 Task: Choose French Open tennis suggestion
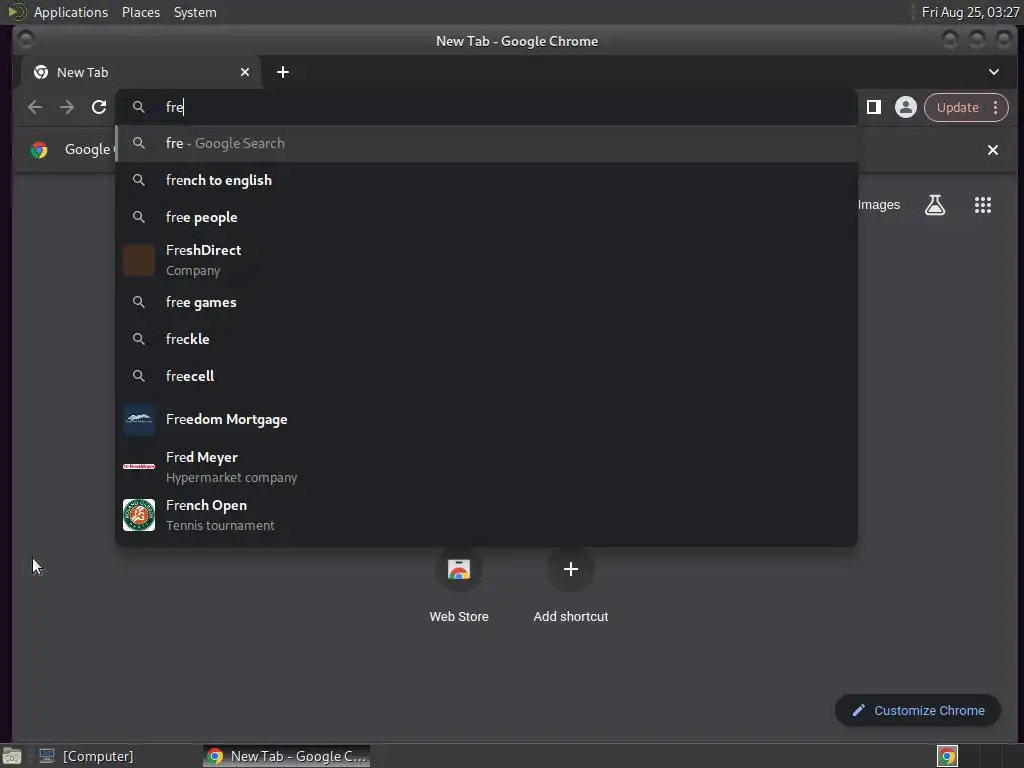(486, 515)
